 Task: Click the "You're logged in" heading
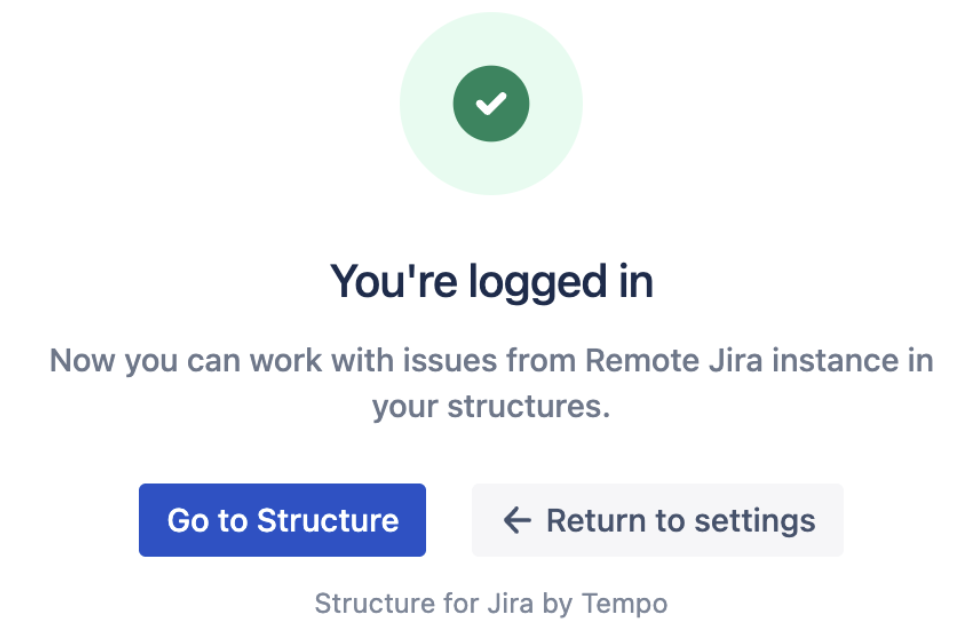point(491,282)
